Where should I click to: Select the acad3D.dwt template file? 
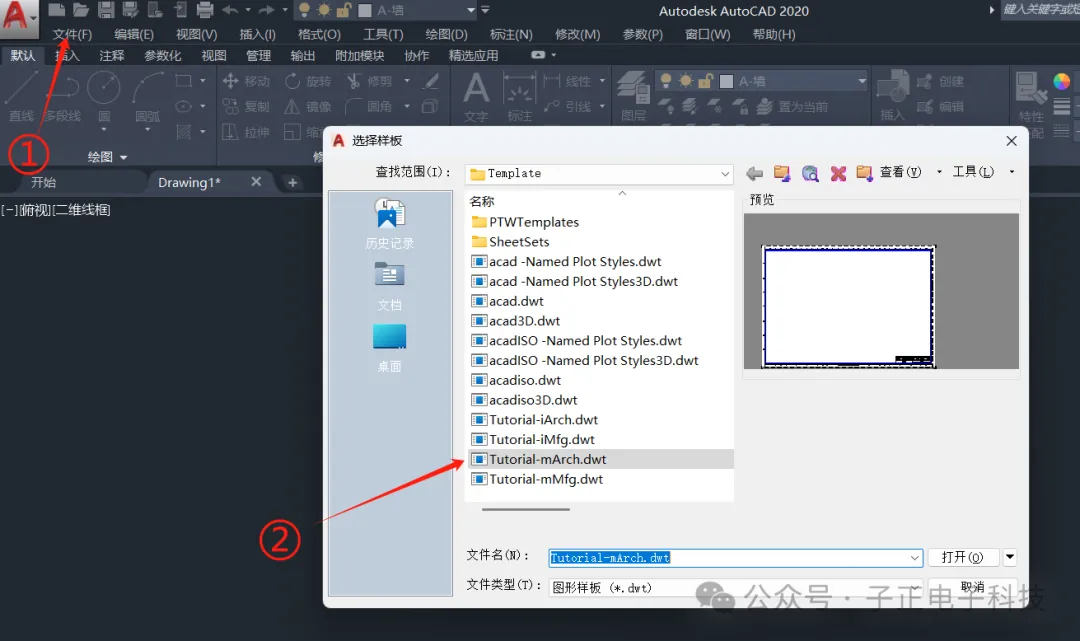point(516,321)
